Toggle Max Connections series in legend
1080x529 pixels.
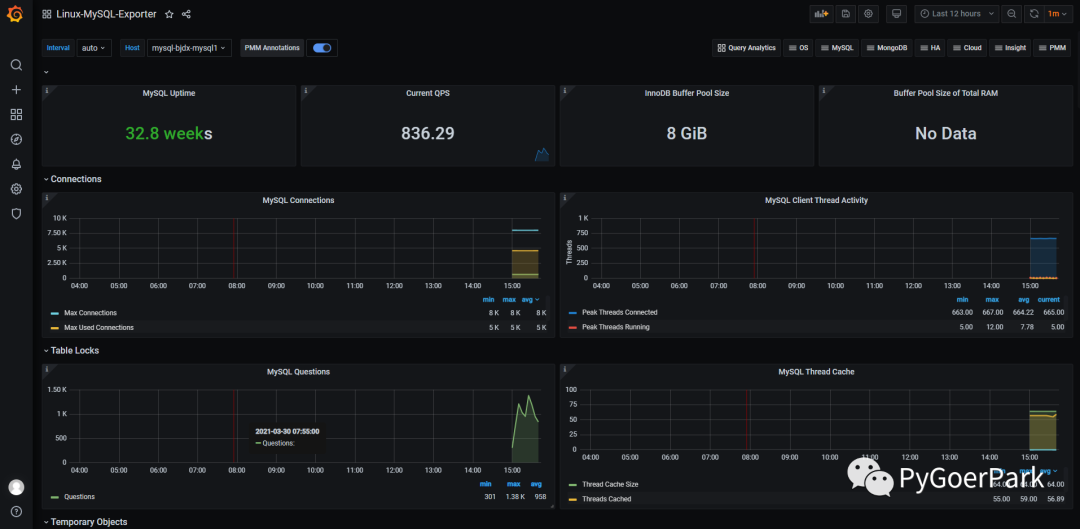pos(90,313)
